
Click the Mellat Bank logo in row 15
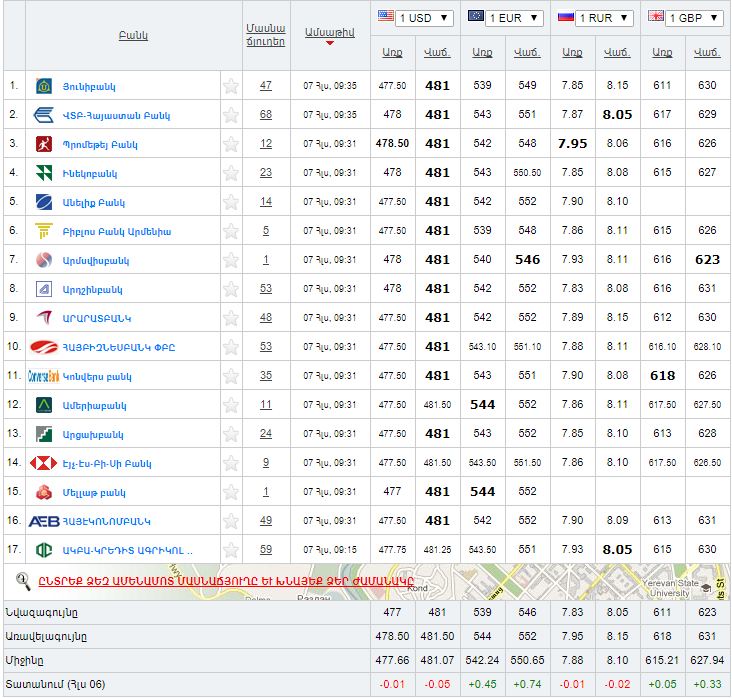(x=44, y=492)
